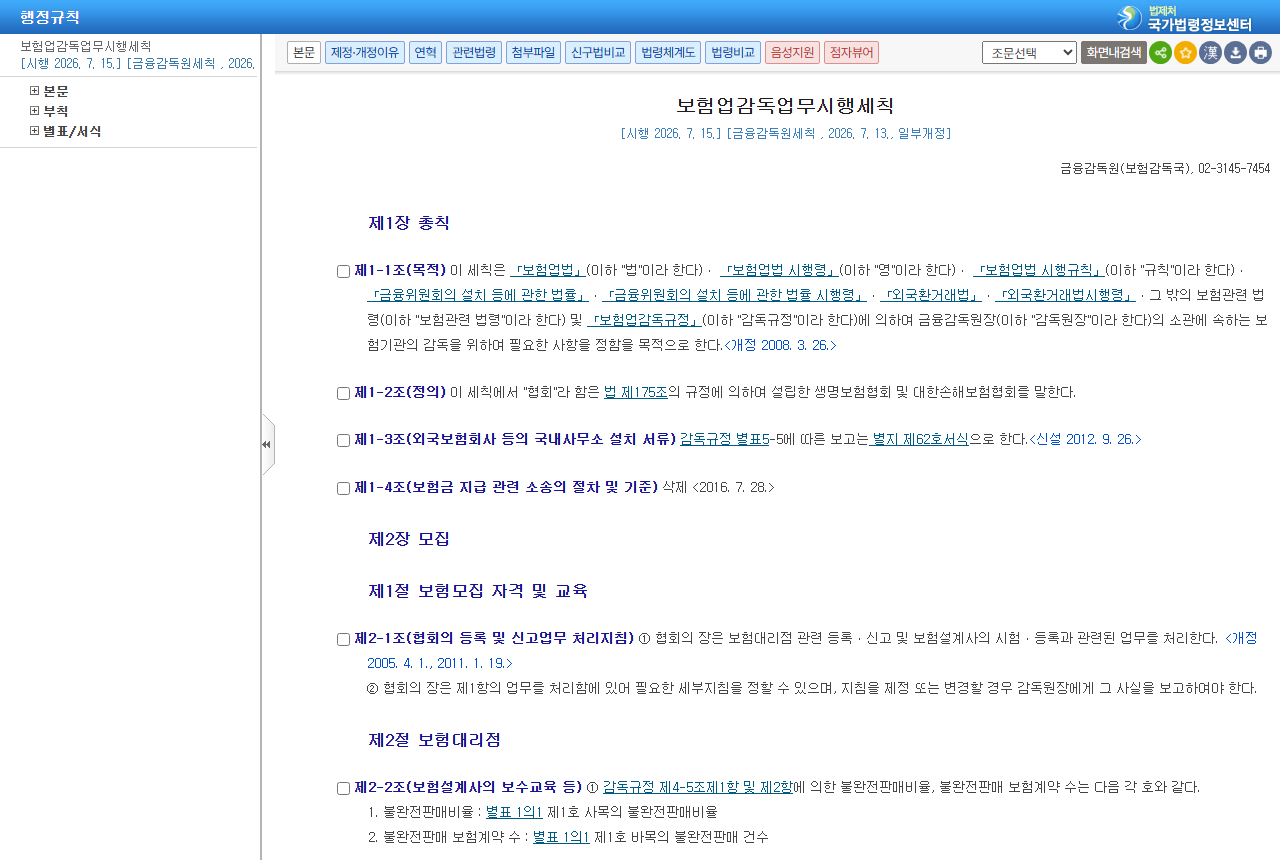1280x860 pixels.
Task: Add page to favorites with star icon
Action: click(1185, 53)
